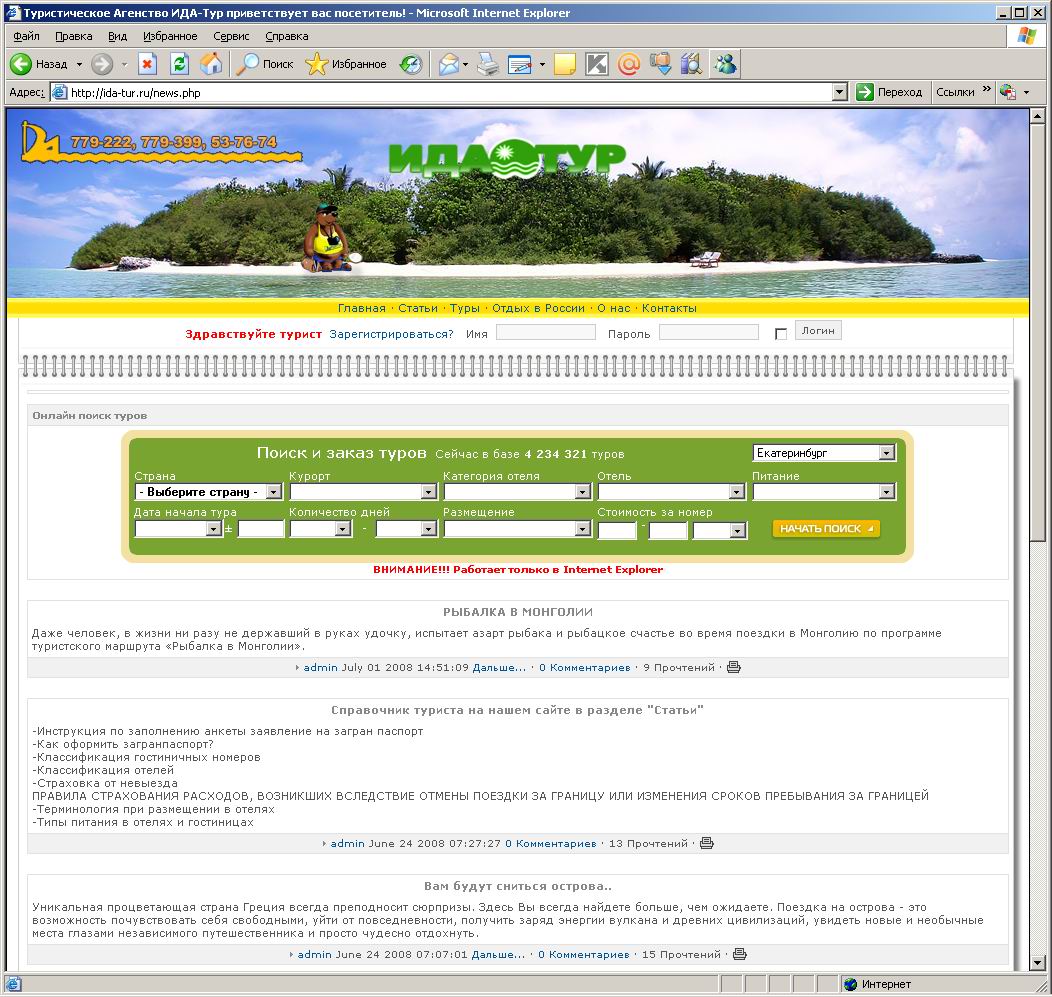Click the bear mascot on the banner

pos(326,238)
